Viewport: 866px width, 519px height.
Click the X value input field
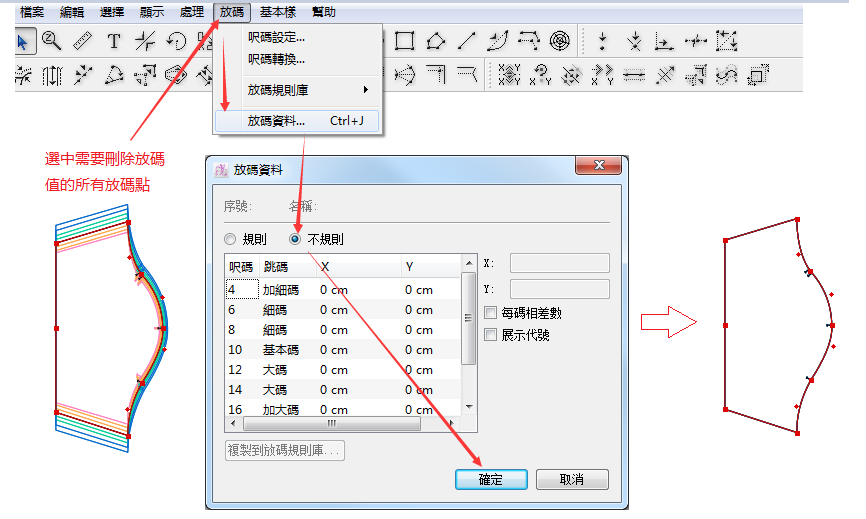click(x=559, y=263)
